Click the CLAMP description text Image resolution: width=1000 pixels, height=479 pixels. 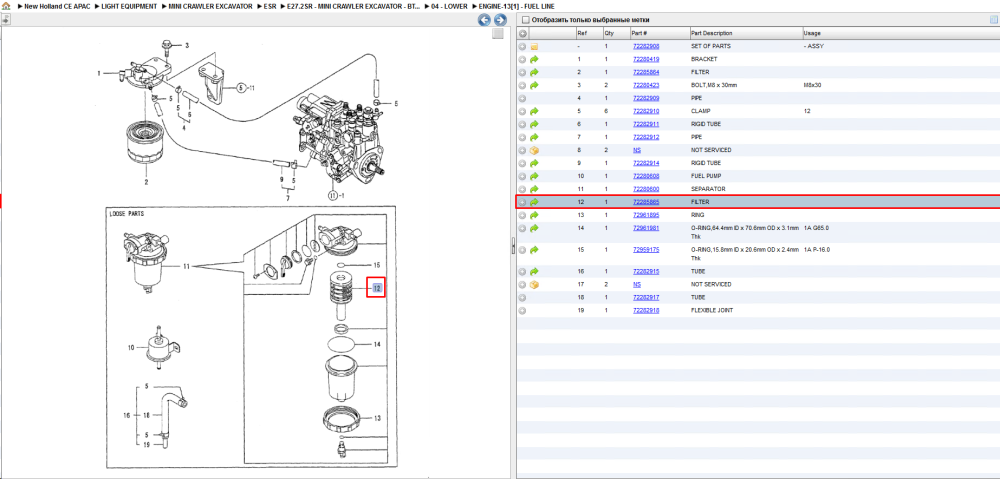700,111
